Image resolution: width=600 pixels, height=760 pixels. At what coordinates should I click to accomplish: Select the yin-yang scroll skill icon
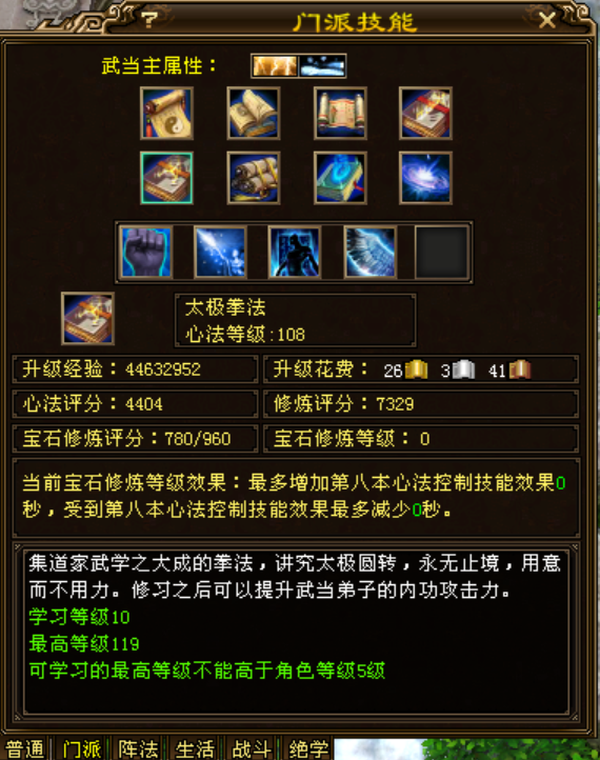click(167, 113)
